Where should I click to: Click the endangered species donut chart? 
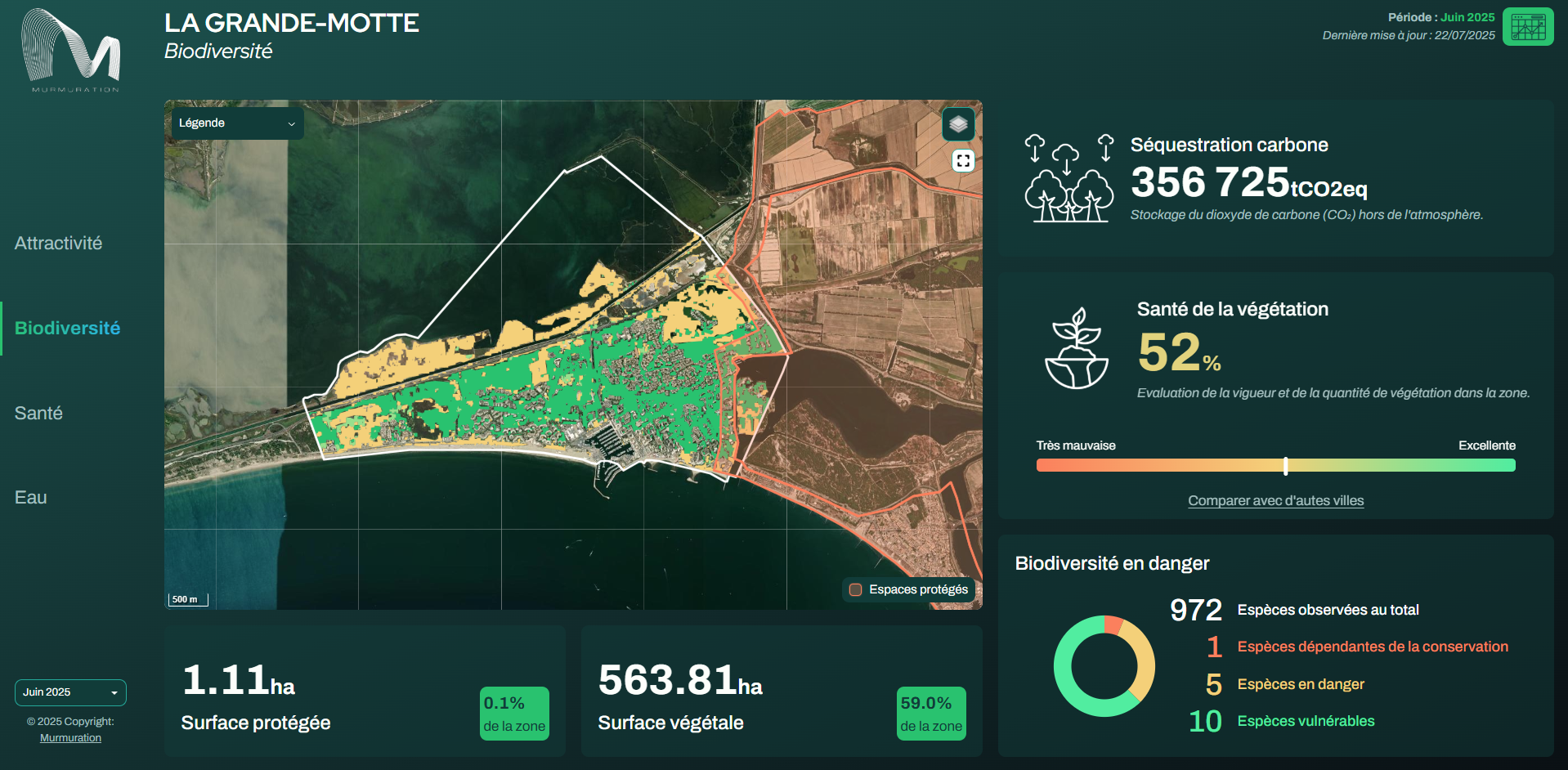(x=1104, y=666)
